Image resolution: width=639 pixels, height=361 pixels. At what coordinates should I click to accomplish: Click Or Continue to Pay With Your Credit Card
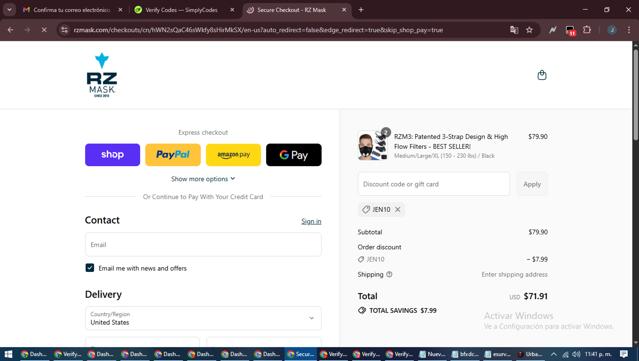click(203, 197)
